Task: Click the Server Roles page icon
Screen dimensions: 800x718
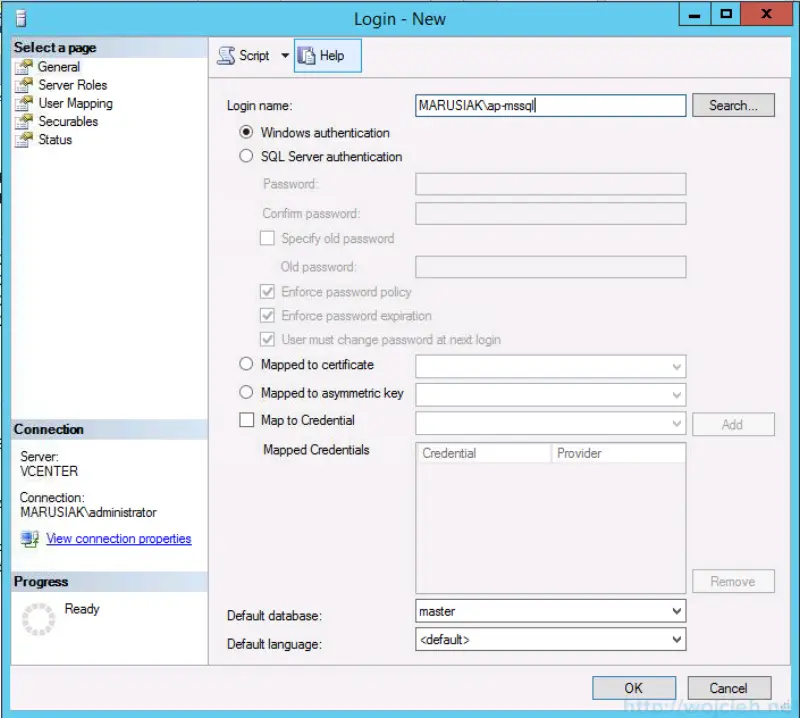Action: pyautogui.click(x=24, y=84)
